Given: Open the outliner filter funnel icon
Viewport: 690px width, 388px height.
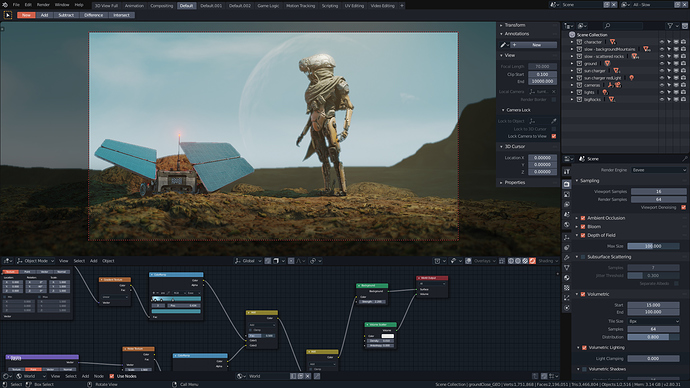Looking at the screenshot, I should tap(670, 26).
